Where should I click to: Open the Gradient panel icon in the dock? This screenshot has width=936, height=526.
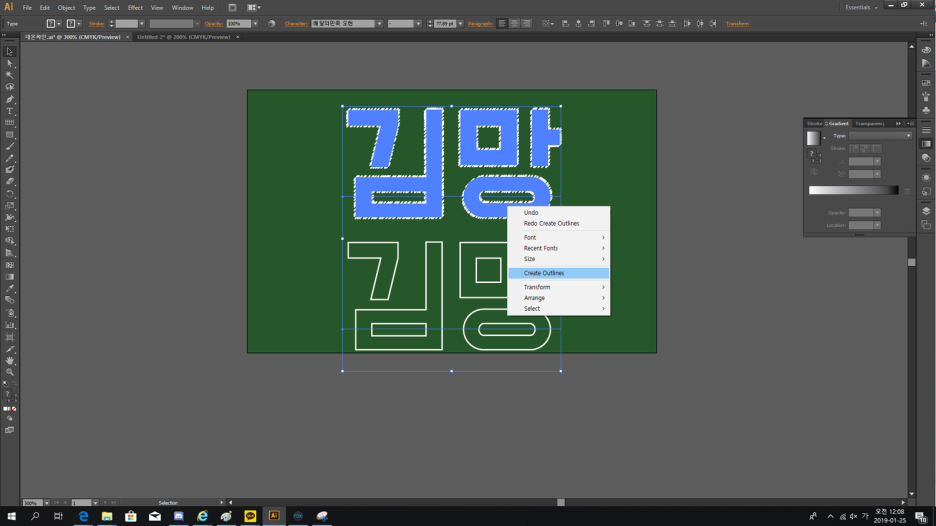click(926, 144)
